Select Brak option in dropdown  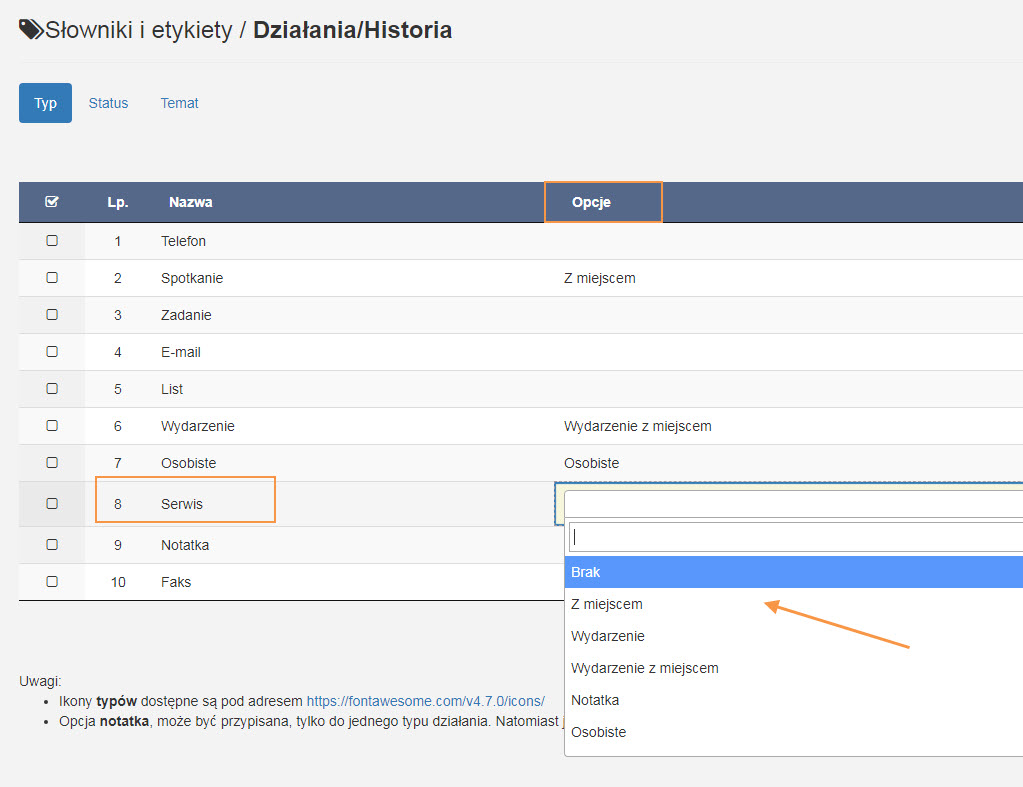[x=793, y=572]
